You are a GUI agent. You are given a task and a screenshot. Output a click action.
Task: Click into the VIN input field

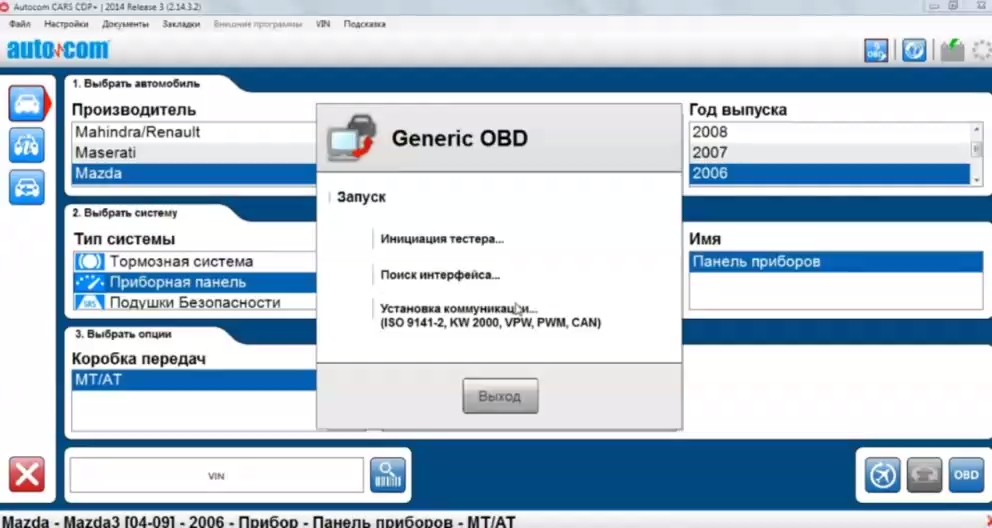click(x=216, y=476)
